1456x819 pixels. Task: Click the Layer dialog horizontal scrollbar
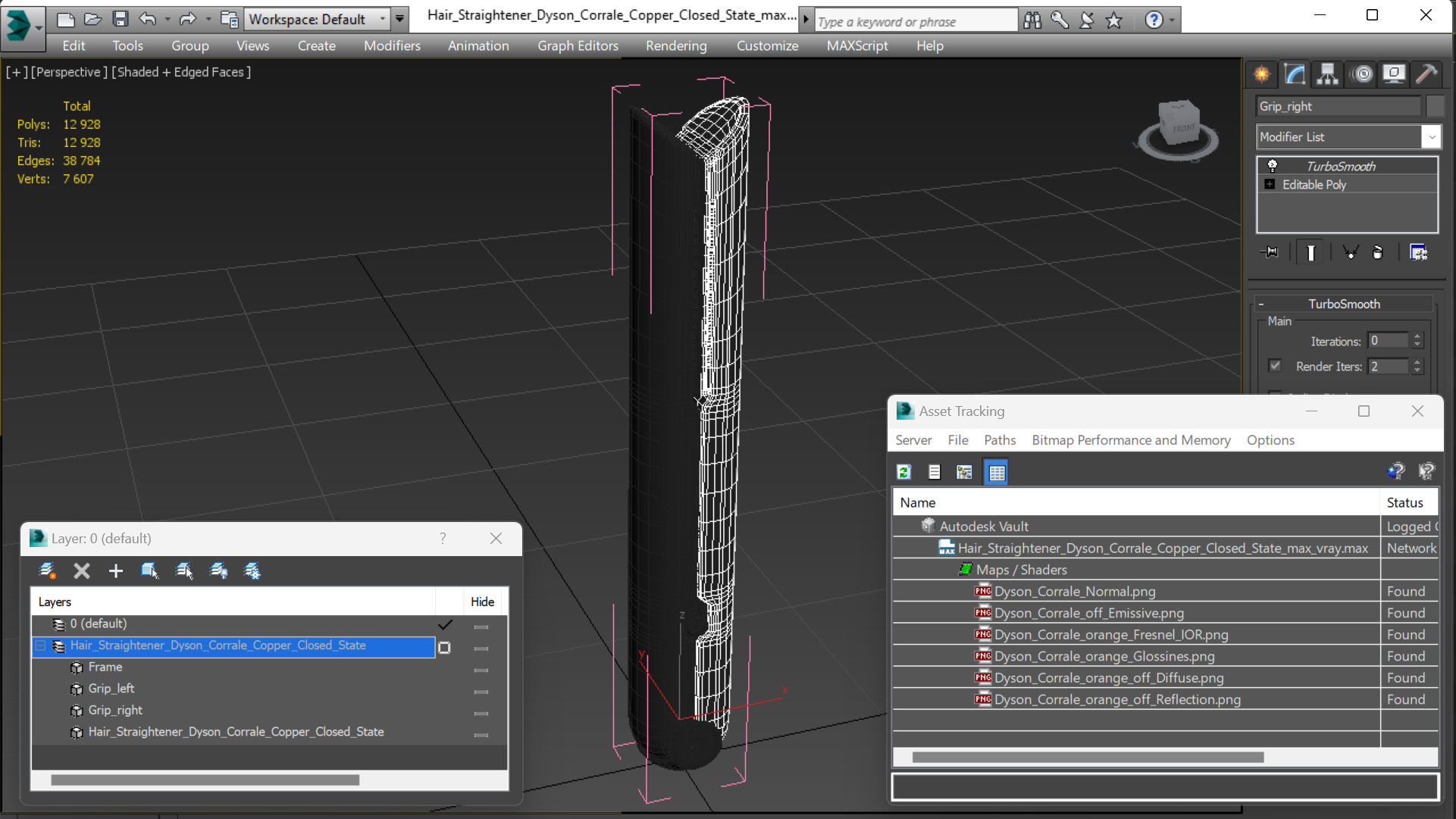click(x=205, y=780)
